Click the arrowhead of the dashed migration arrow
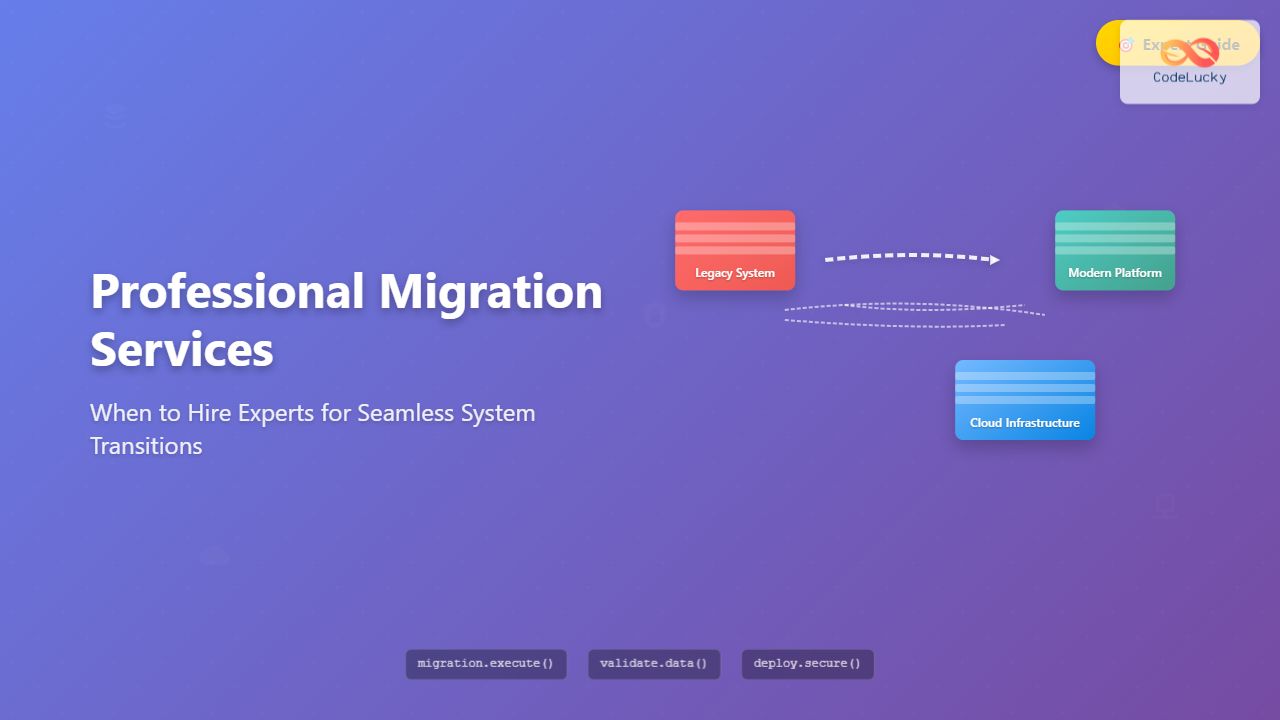1280x720 pixels. coord(994,260)
